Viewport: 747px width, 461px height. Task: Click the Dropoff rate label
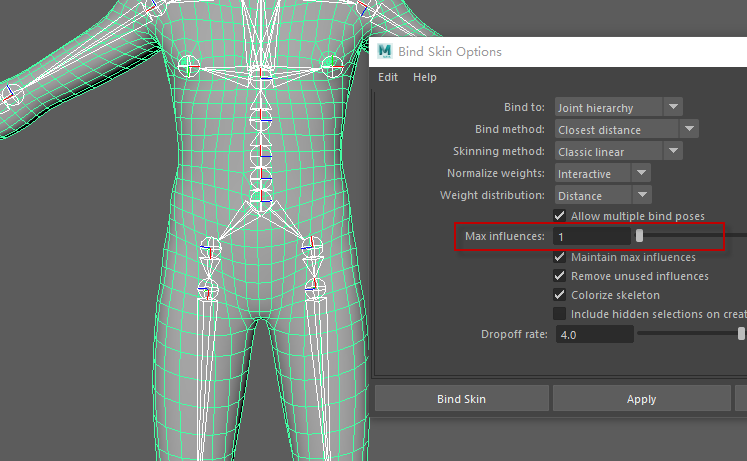(515, 334)
